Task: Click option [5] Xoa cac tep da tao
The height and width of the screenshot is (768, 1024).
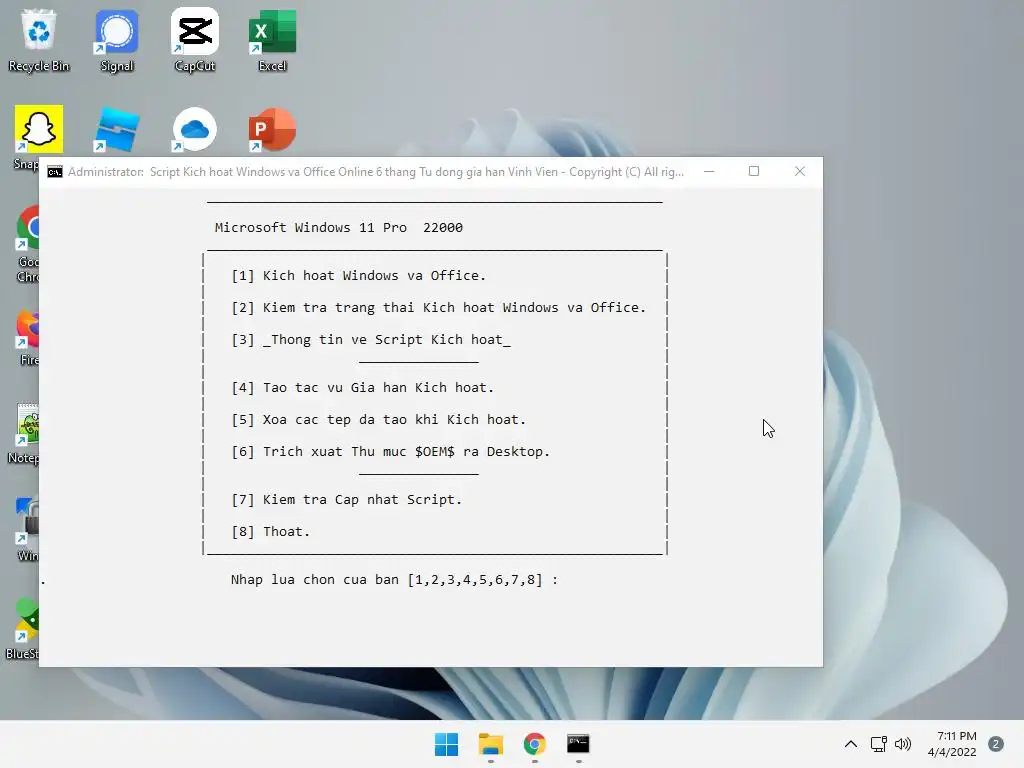Action: (x=379, y=420)
